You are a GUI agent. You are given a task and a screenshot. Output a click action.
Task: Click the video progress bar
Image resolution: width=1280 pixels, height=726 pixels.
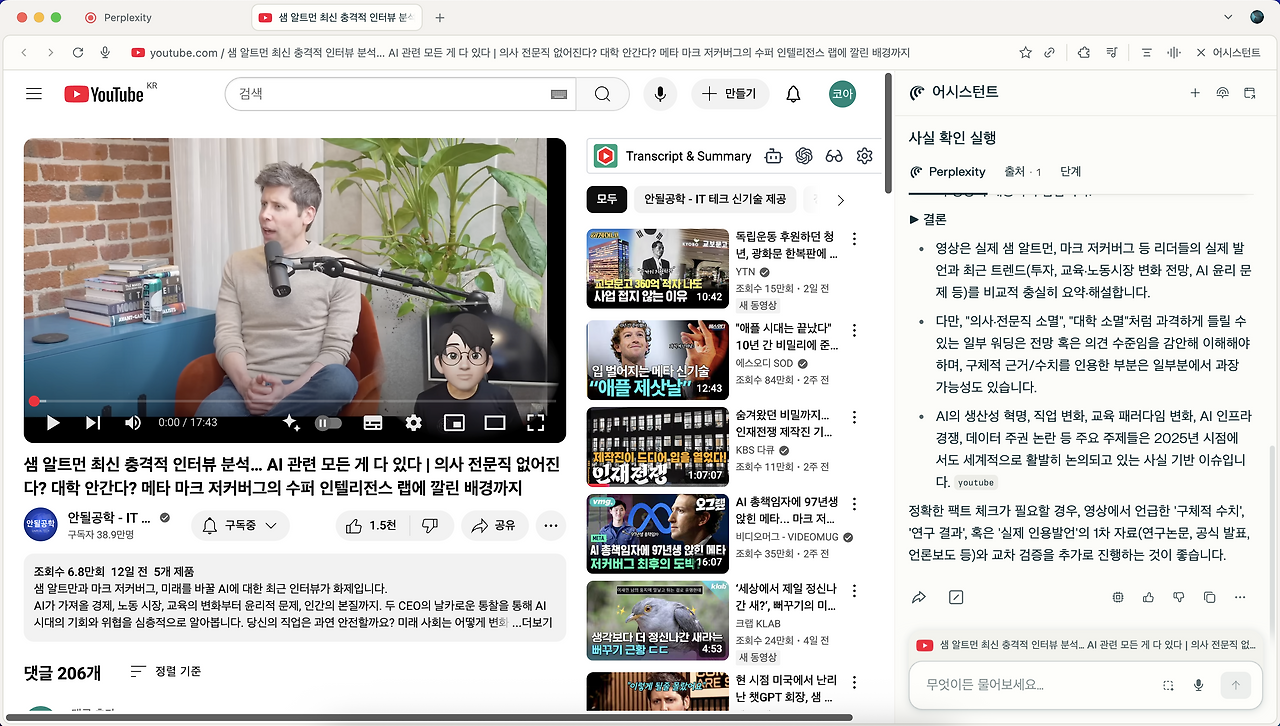point(295,401)
